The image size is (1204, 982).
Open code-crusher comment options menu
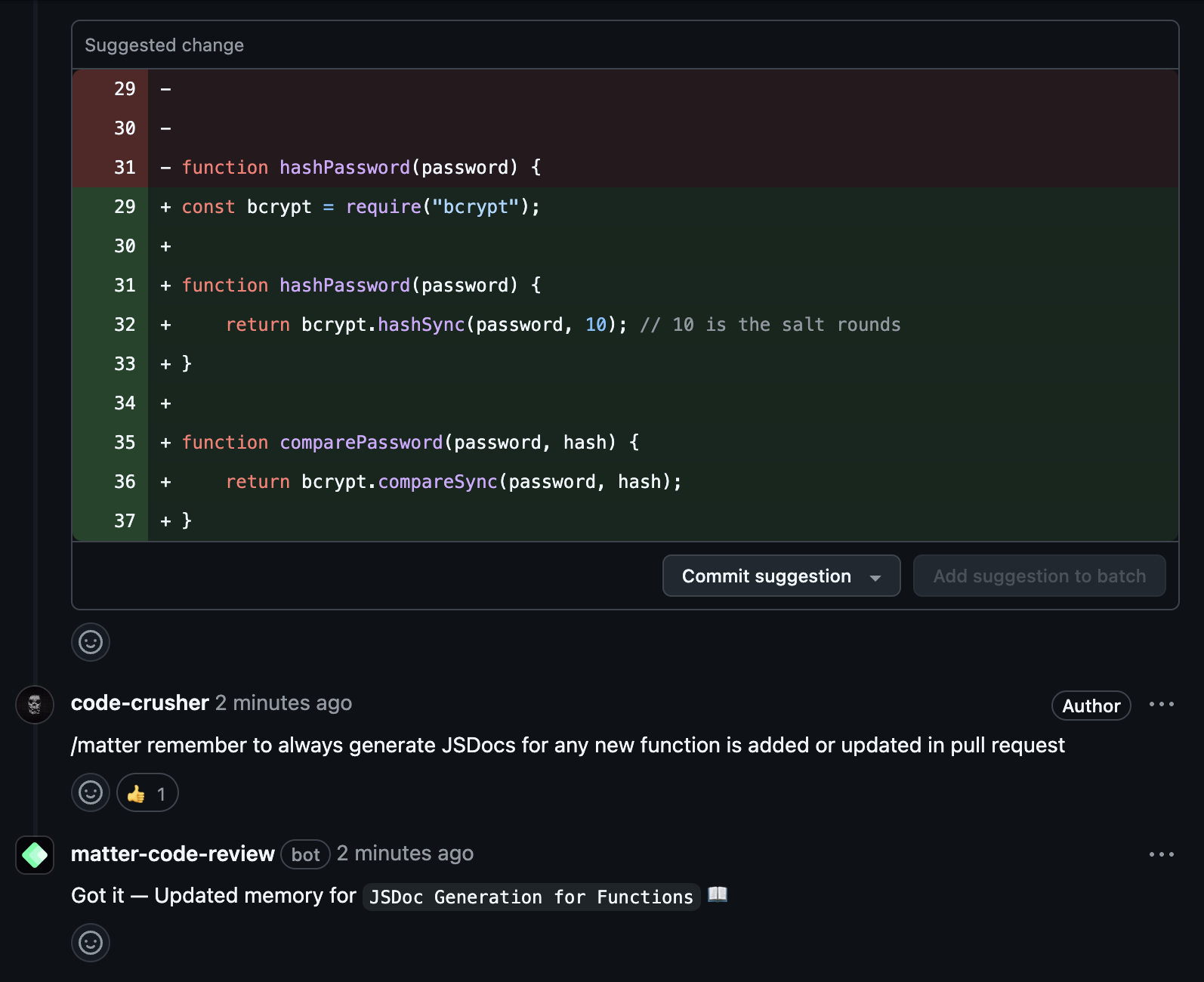click(x=1161, y=704)
